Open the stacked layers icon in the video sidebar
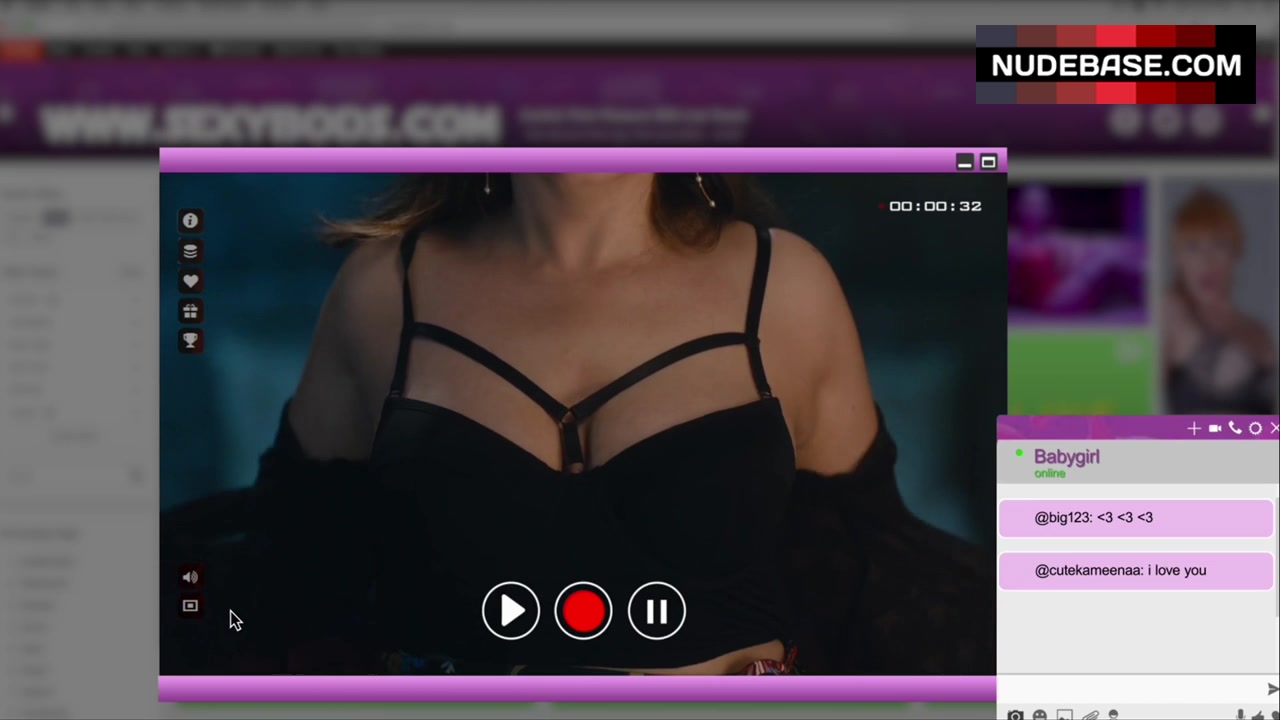This screenshot has width=1280, height=720. pyautogui.click(x=190, y=251)
